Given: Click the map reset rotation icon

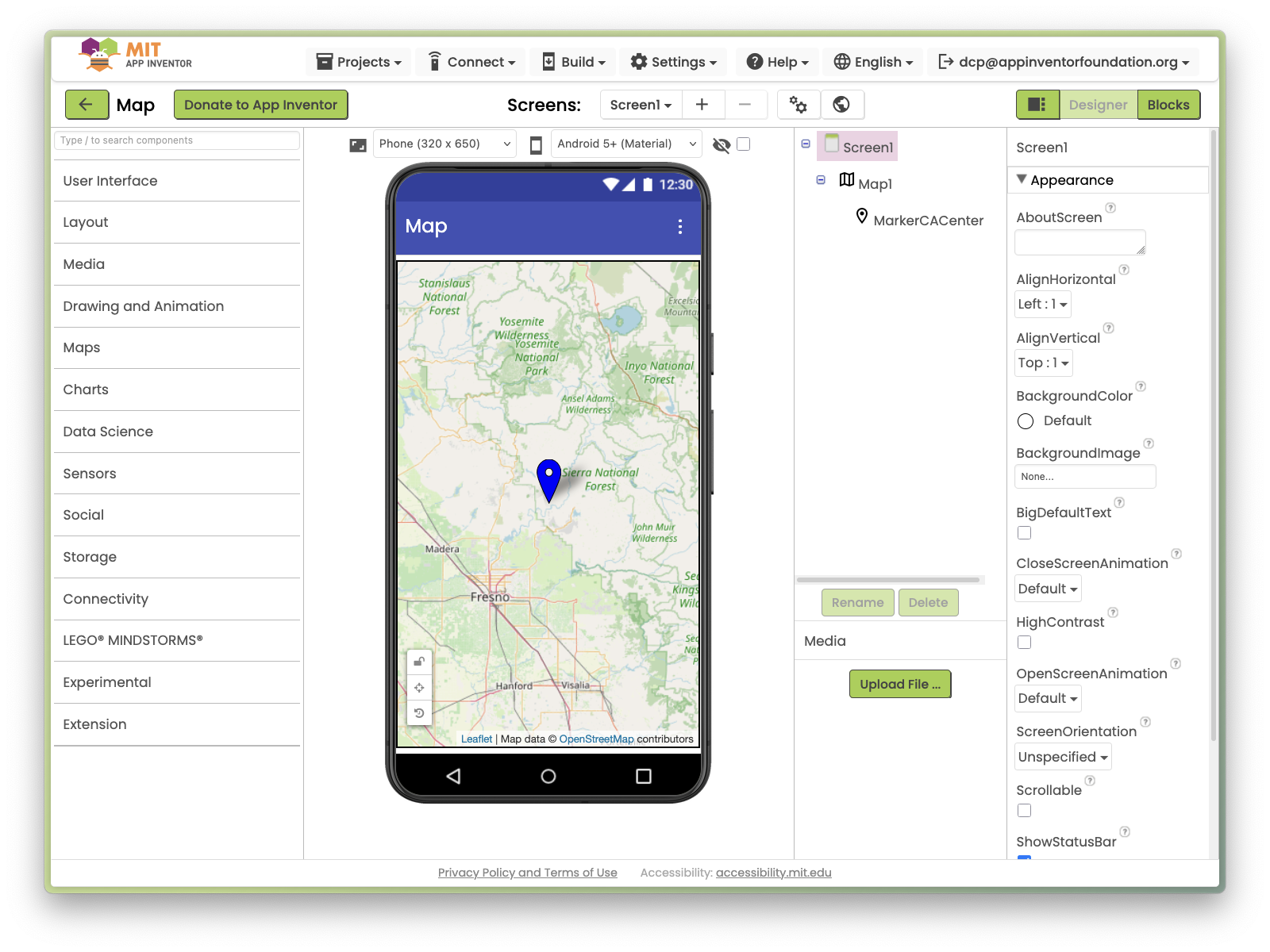Looking at the screenshot, I should [x=419, y=713].
